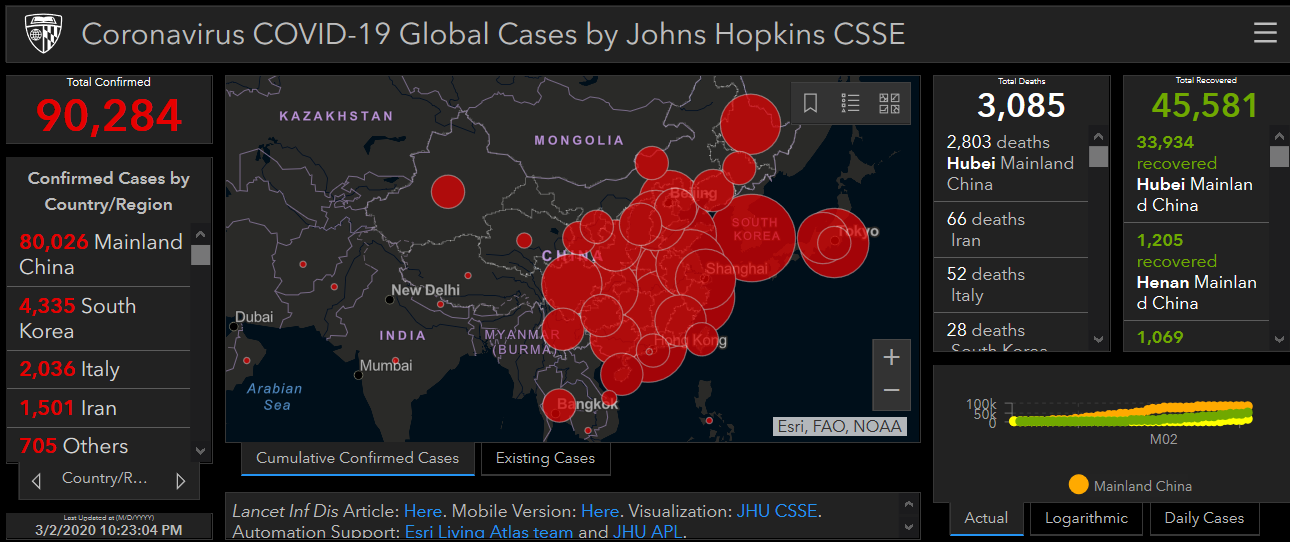
Task: Click the red dot near New Delhi
Action: [441, 305]
